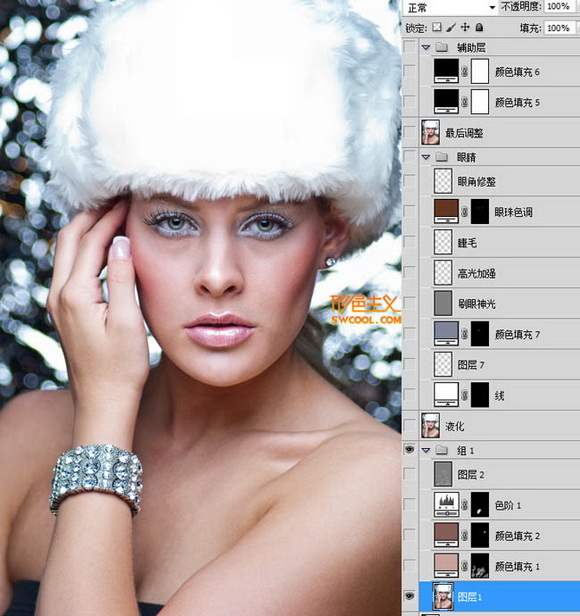This screenshot has width=580, height=616.
Task: Collapse the 辅助层 group triangle
Action: [426, 48]
